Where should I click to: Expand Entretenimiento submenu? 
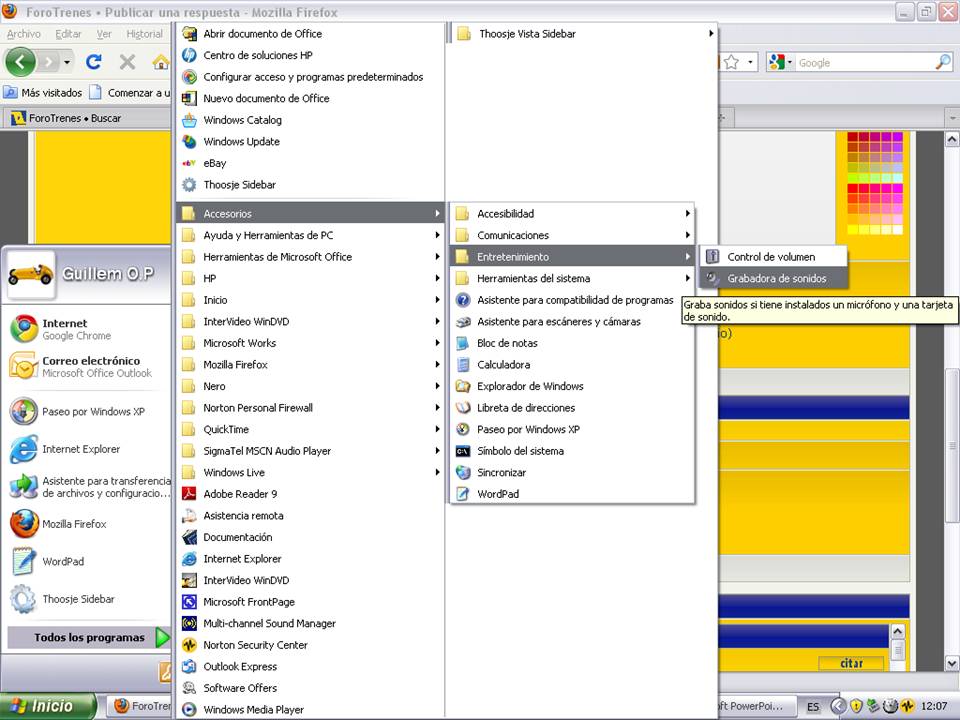pyautogui.click(x=572, y=257)
